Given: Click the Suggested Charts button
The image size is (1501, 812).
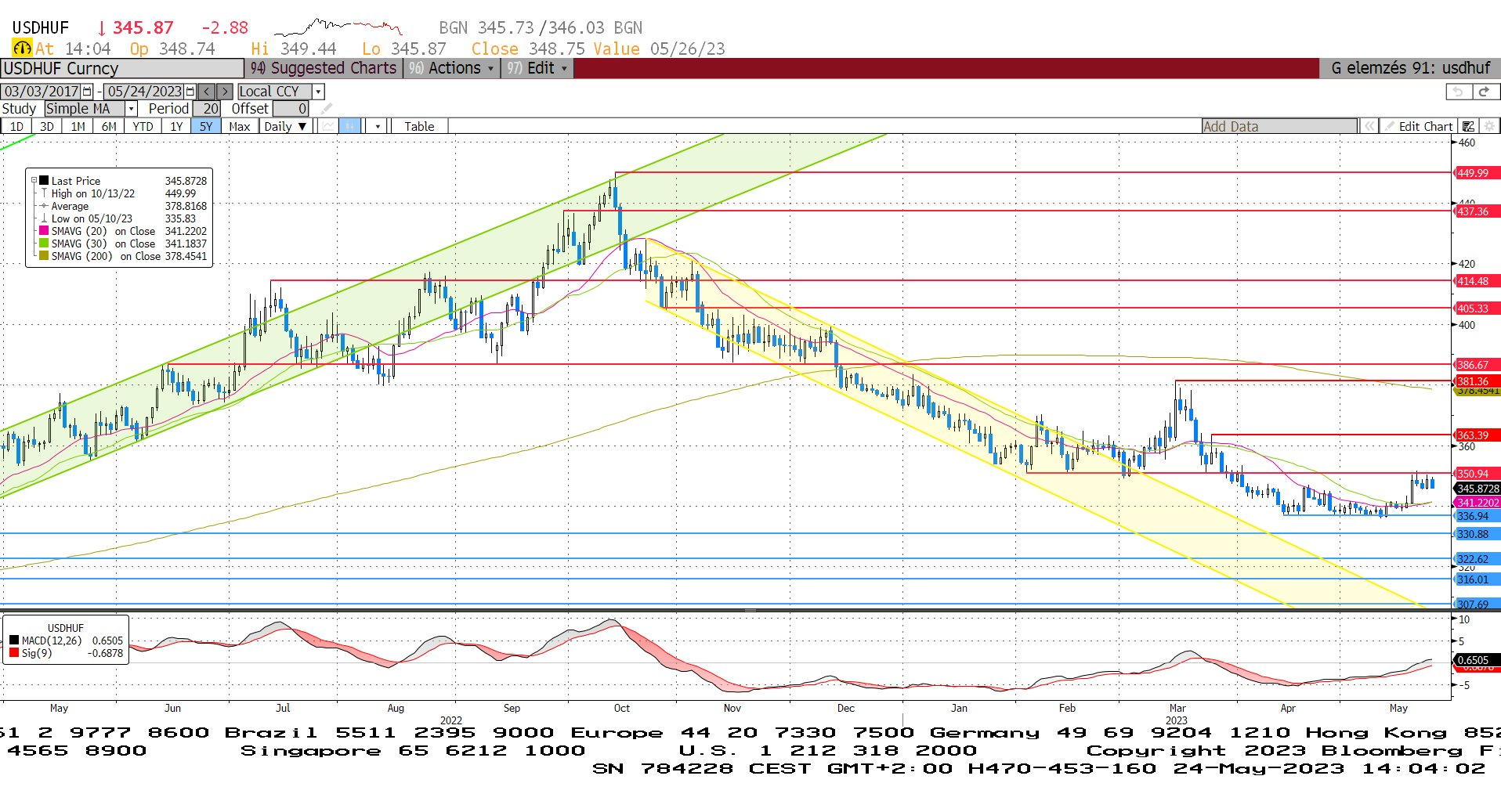Looking at the screenshot, I should click(x=324, y=68).
